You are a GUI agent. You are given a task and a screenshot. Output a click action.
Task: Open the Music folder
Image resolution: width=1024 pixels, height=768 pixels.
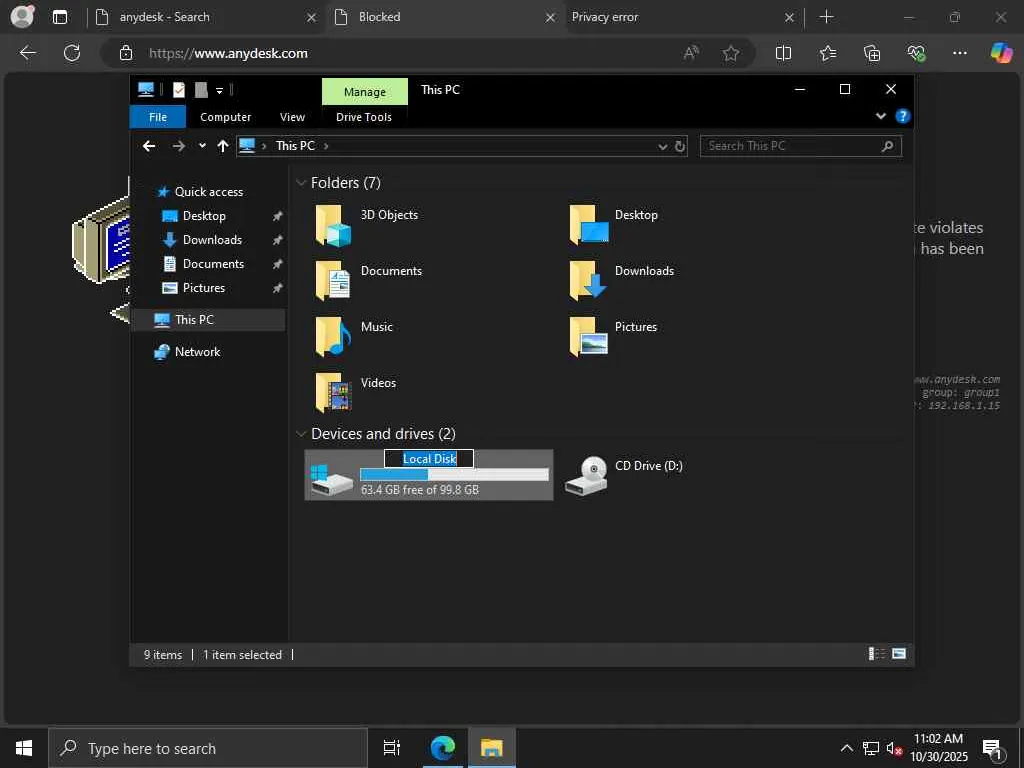coord(355,337)
